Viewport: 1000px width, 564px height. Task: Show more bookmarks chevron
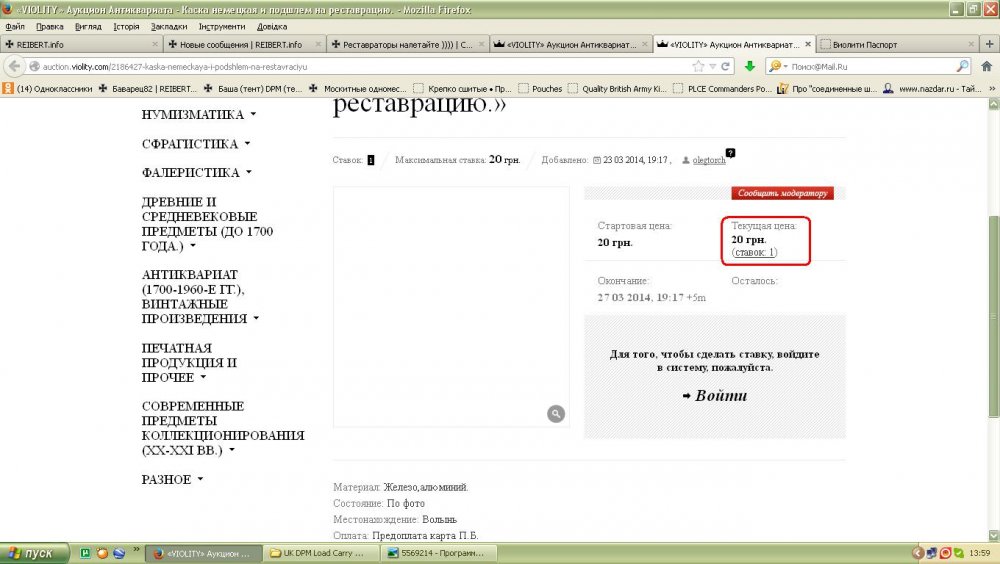coord(992,89)
